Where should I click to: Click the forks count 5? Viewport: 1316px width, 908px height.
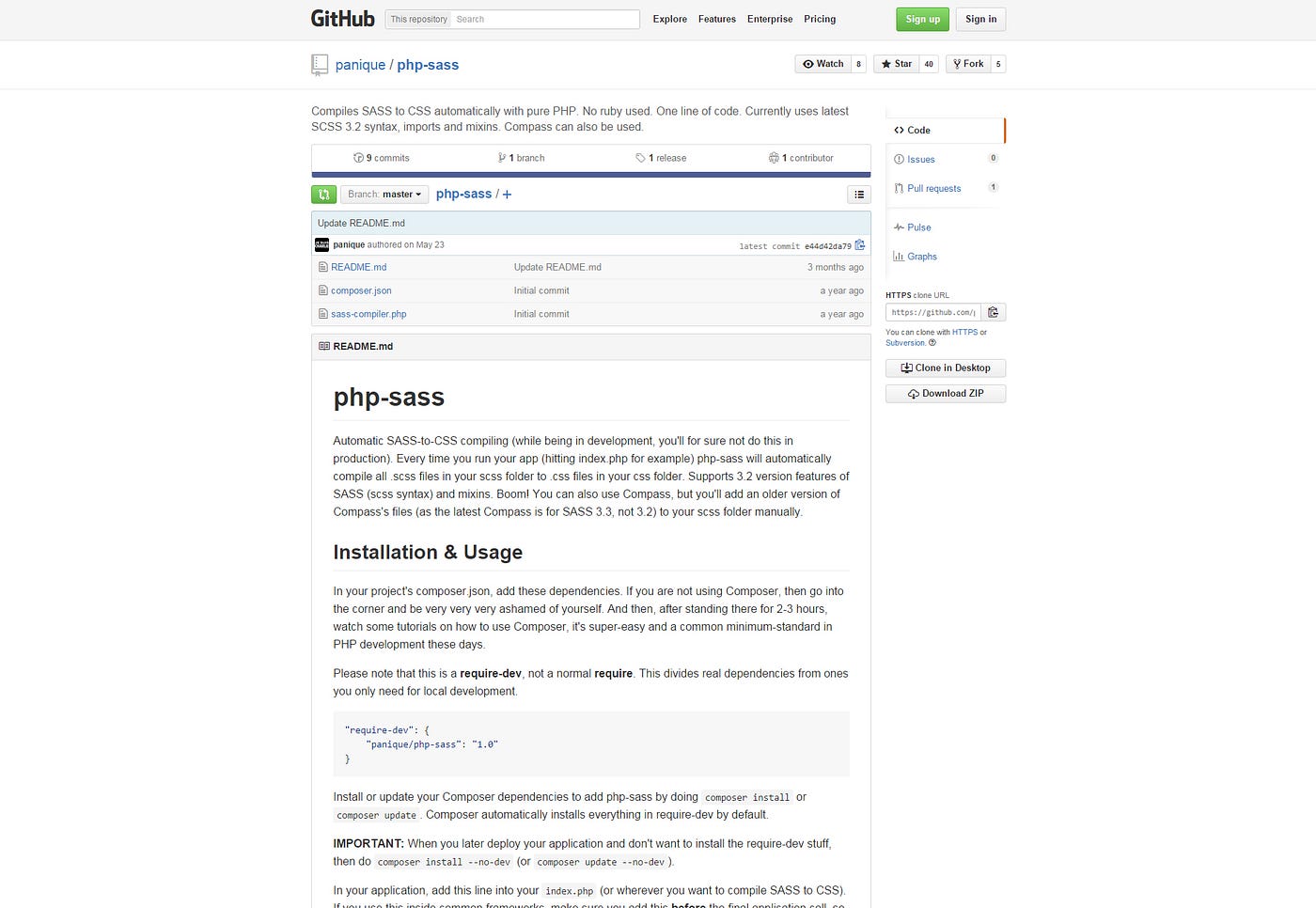click(998, 64)
